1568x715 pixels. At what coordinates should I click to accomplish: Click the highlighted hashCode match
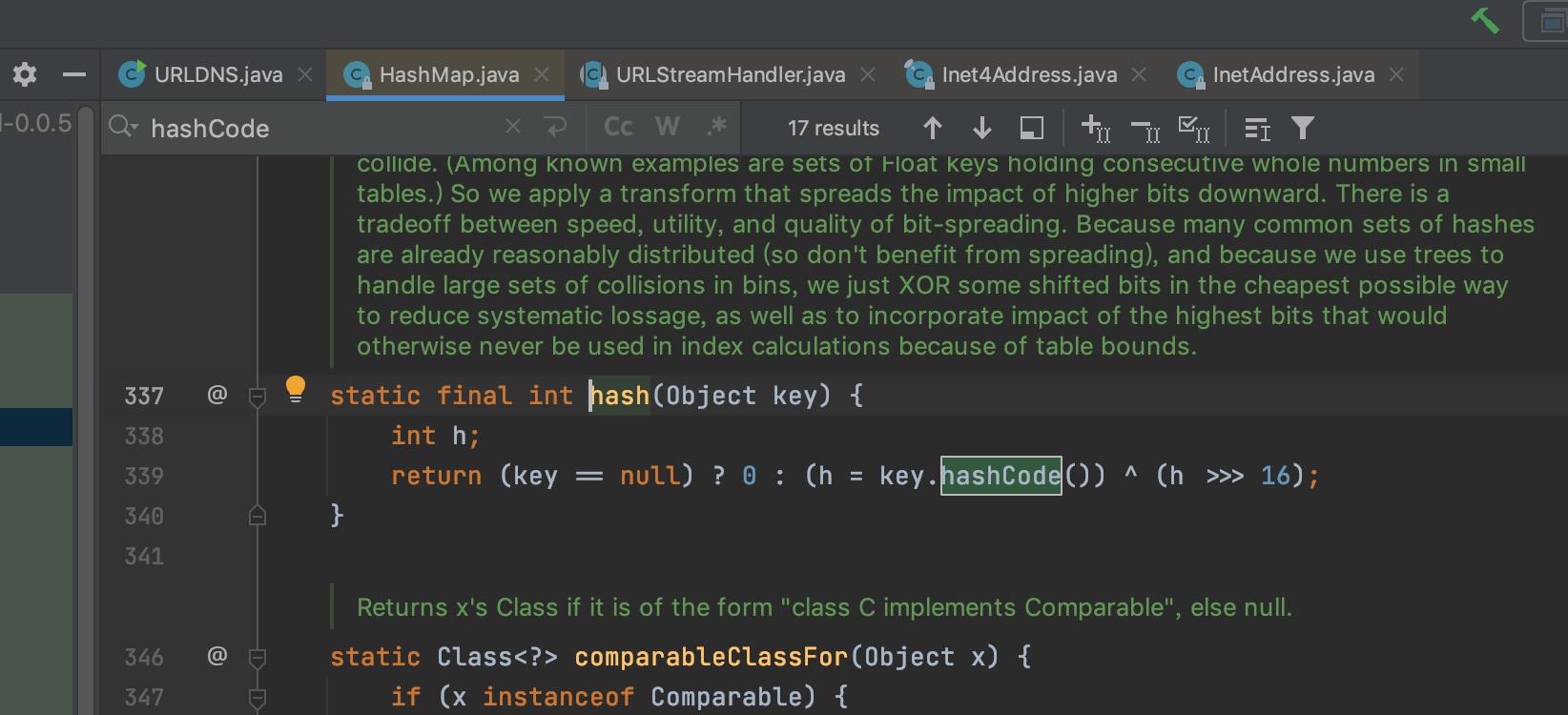pyautogui.click(x=1001, y=475)
